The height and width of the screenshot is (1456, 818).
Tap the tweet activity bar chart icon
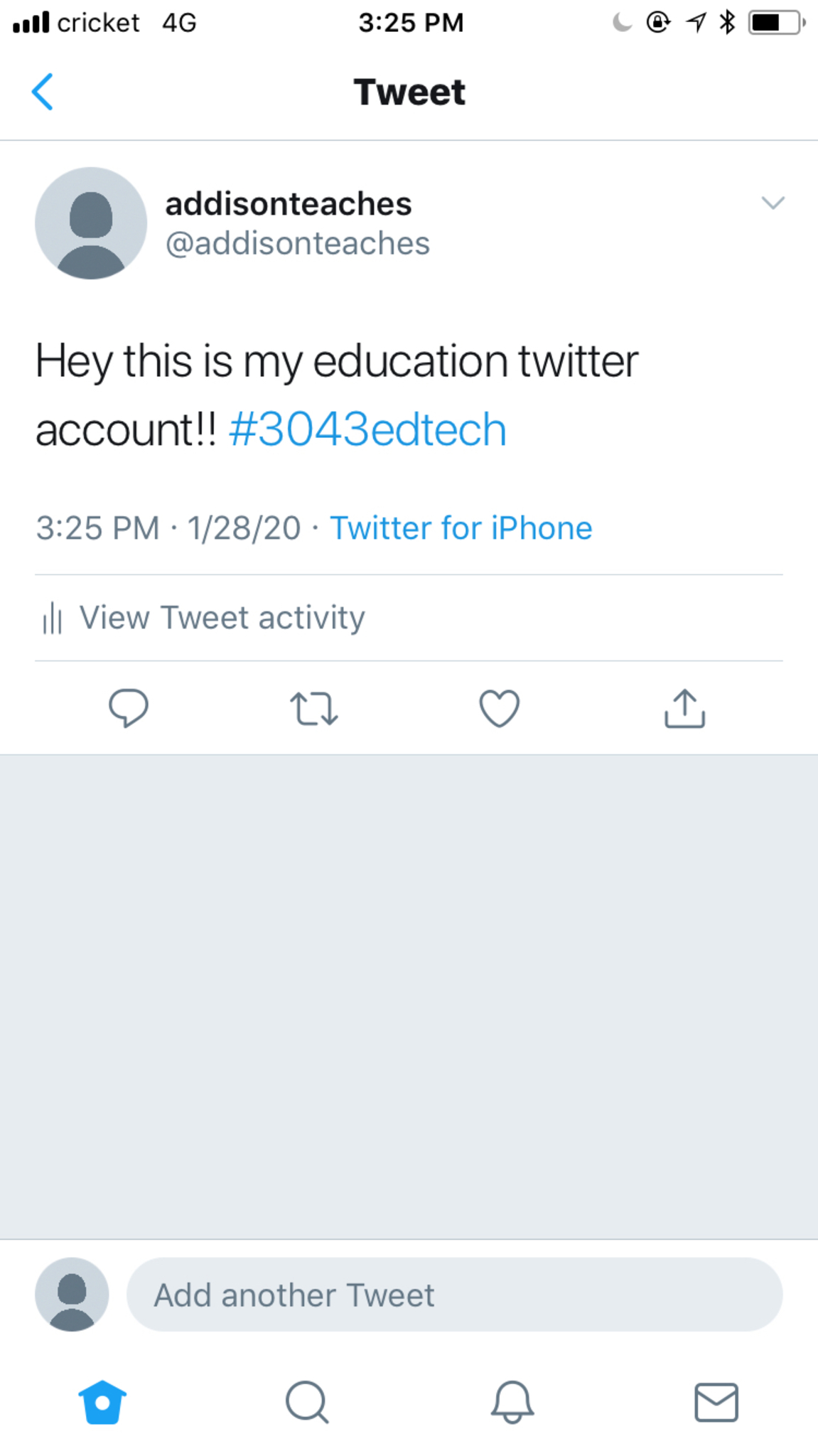point(52,618)
